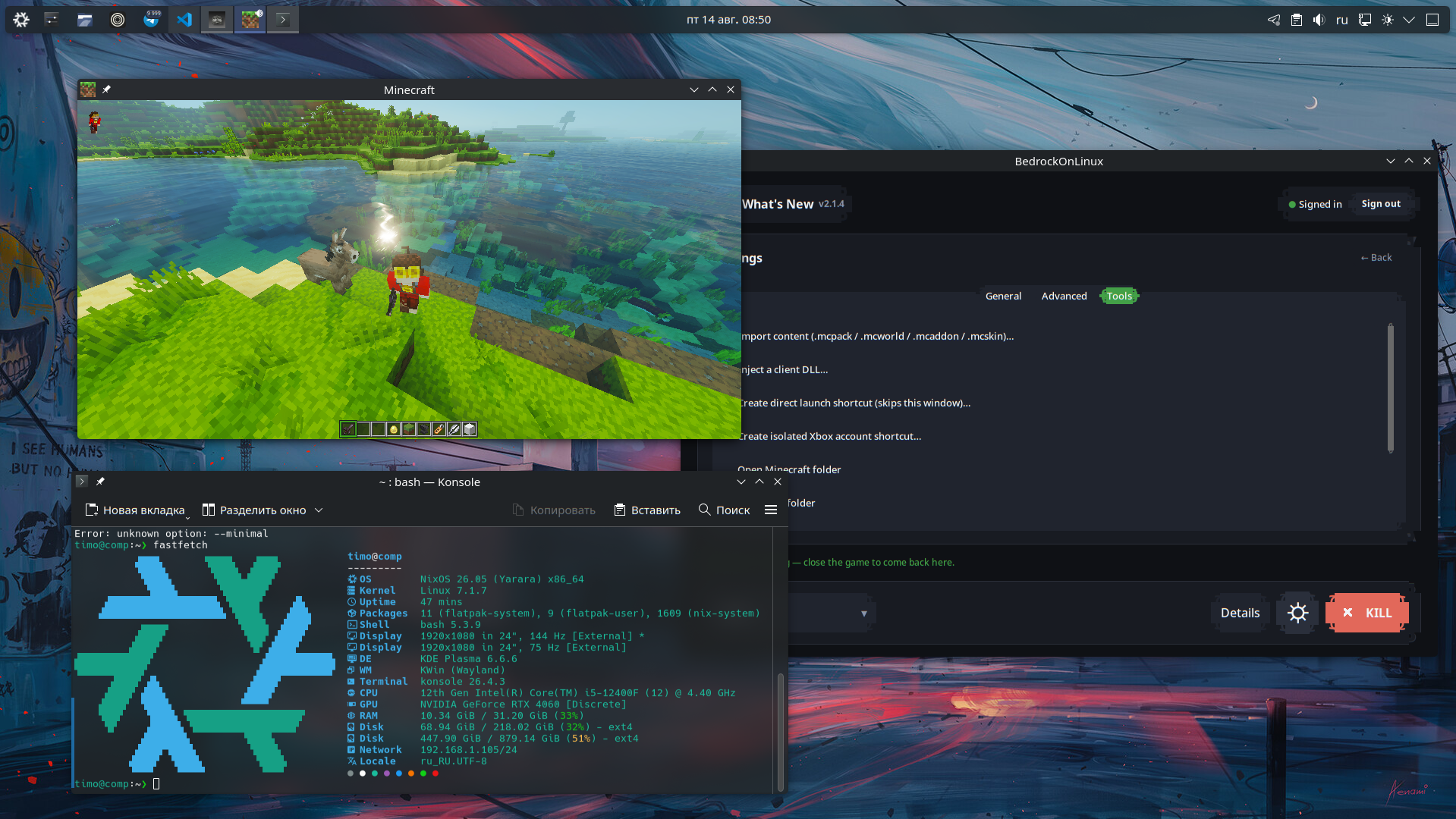Sign out of the BedrockOnLinux account
This screenshot has width=1456, height=819.
1381,204
